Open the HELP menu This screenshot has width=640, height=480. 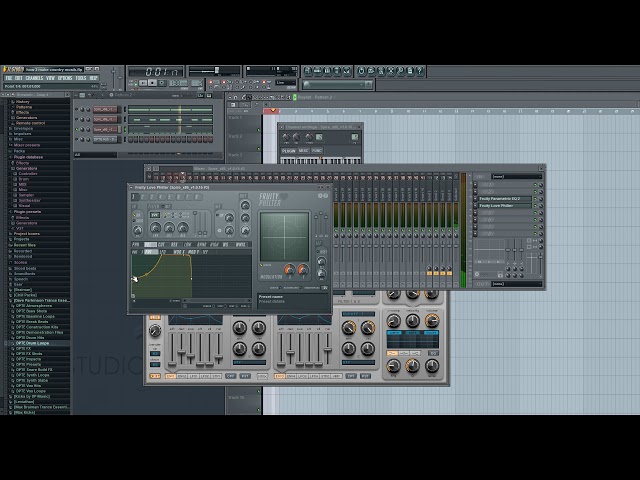click(93, 78)
